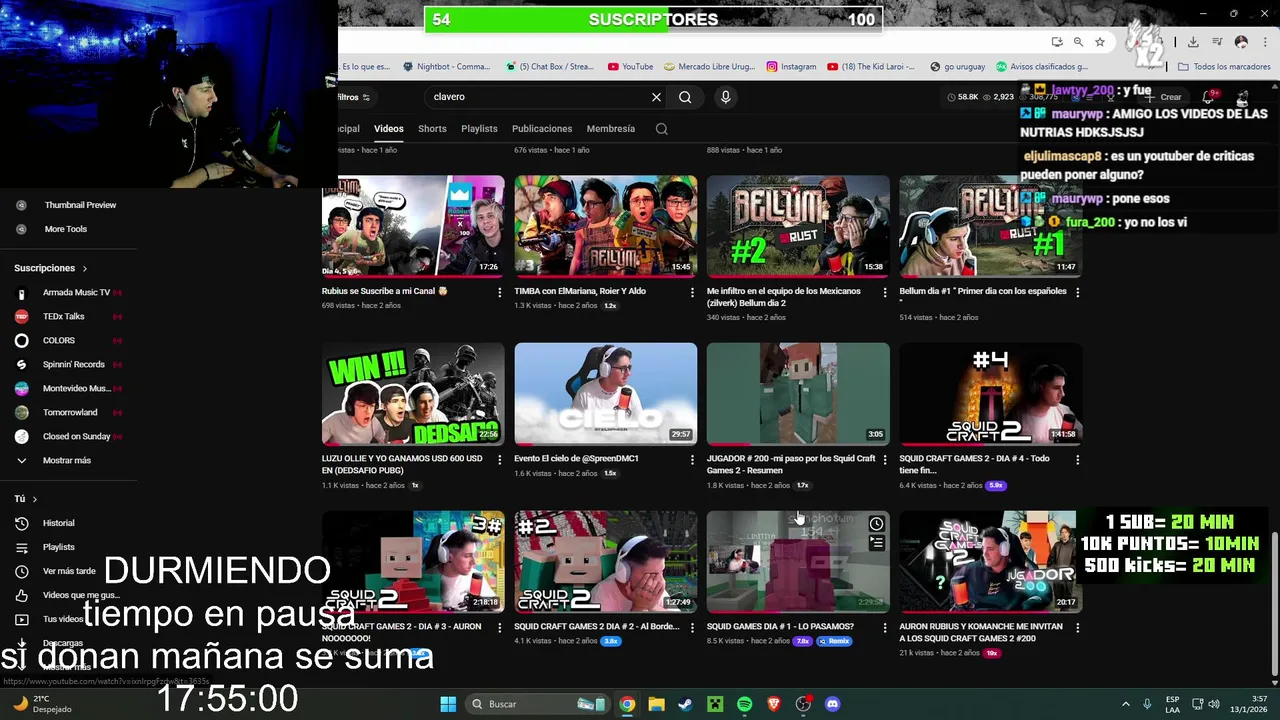Expand the Tú section
The width and height of the screenshot is (1280, 720).
[x=25, y=499]
